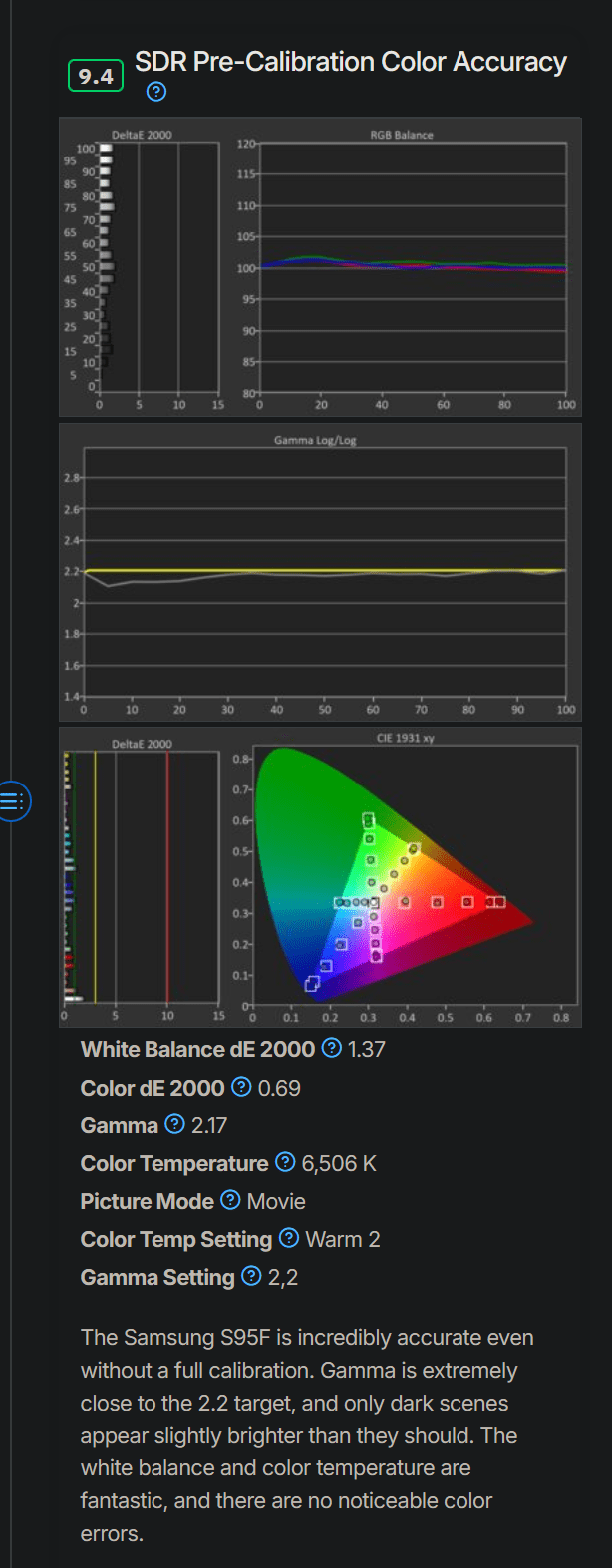Viewport: 612px width, 1568px height.
Task: Show help for Color Temp Setting
Action: [x=289, y=1238]
